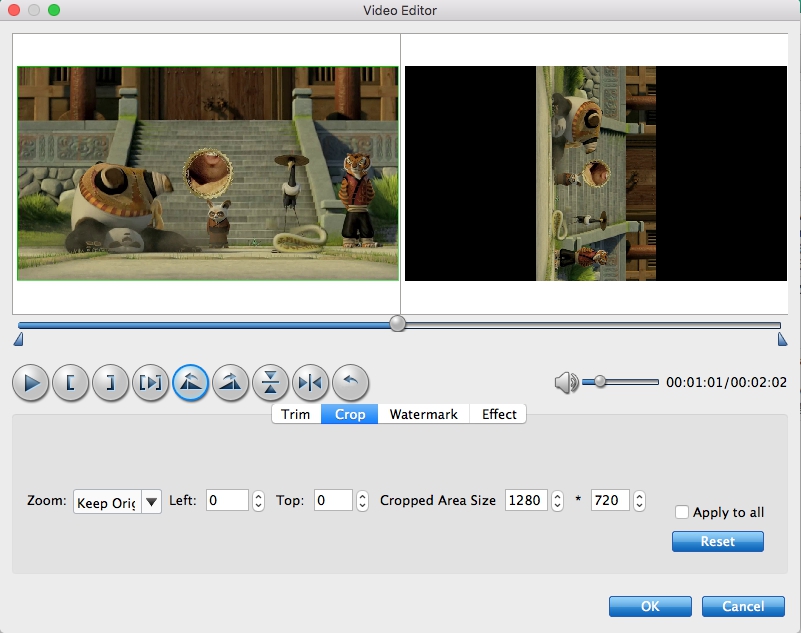
Task: Enable the Apply to all checkbox
Action: point(681,512)
